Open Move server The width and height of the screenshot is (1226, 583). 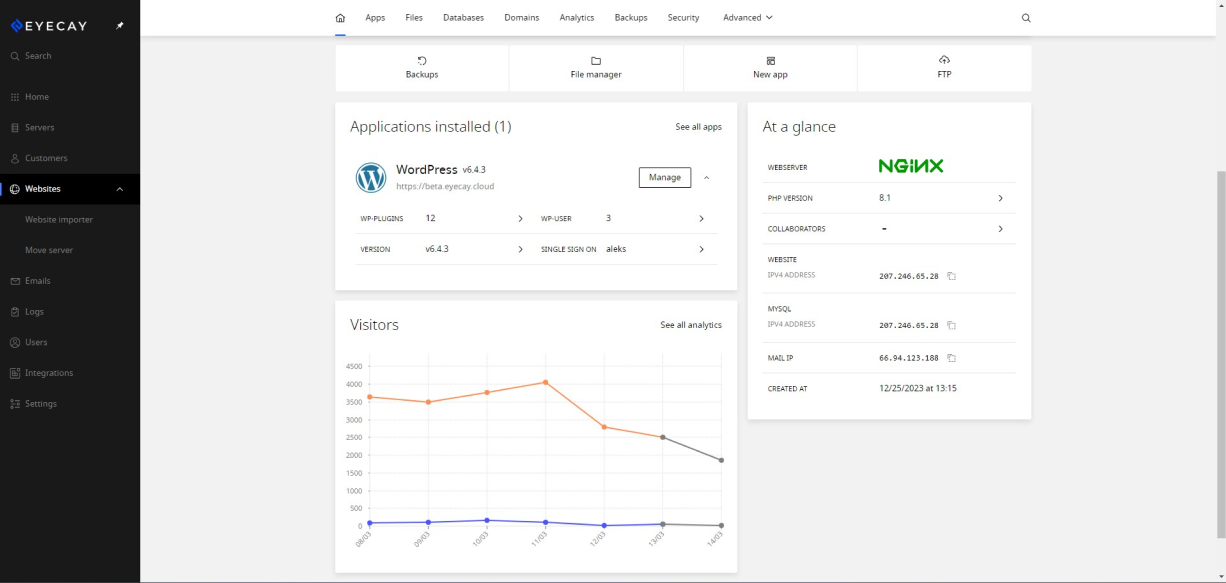[x=49, y=250]
